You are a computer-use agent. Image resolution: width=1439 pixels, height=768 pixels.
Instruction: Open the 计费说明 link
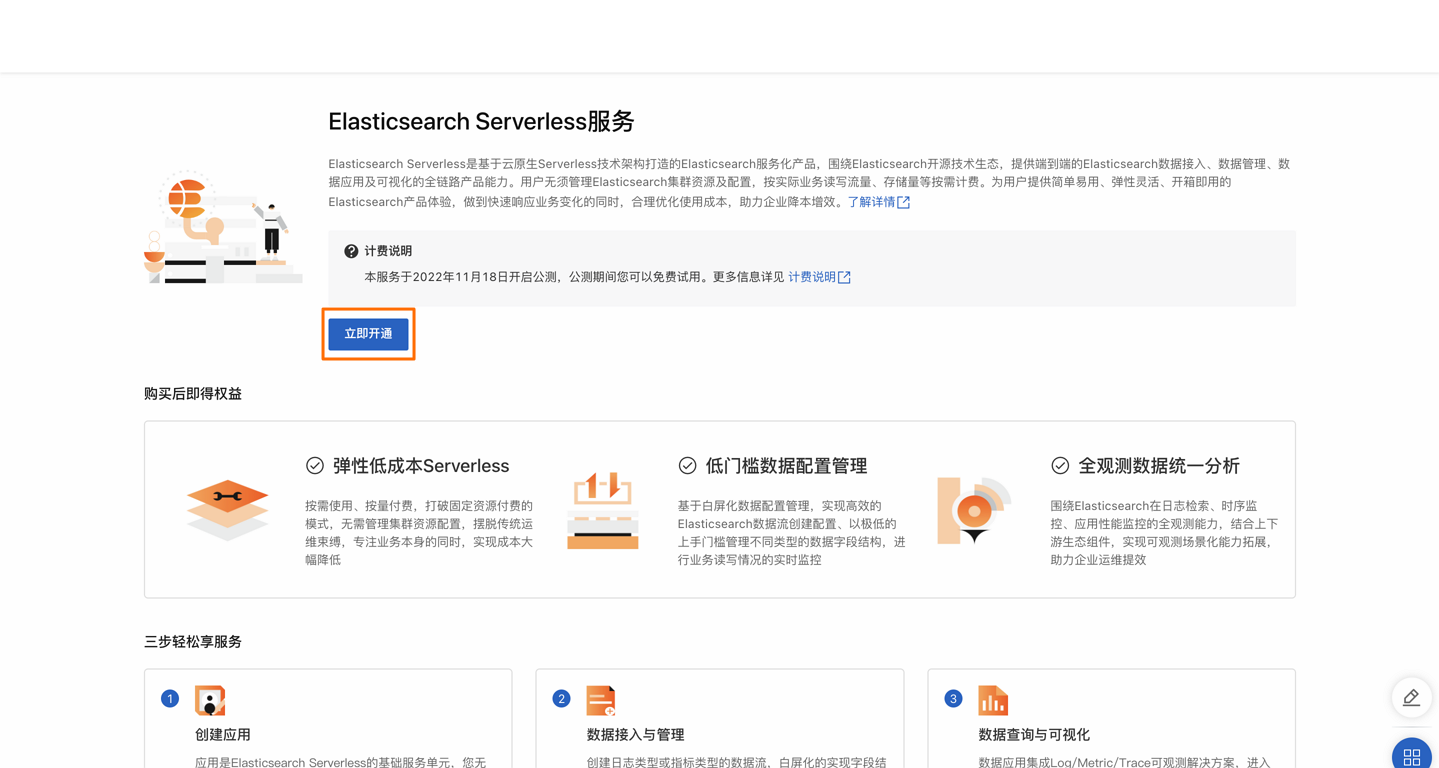pos(811,277)
